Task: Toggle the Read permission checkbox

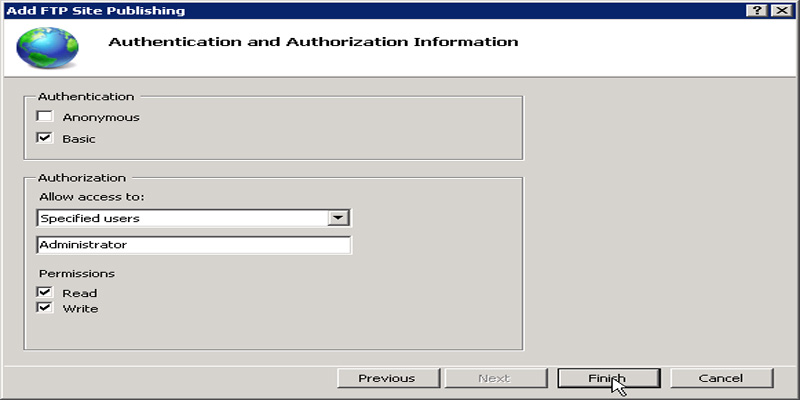Action: click(x=44, y=293)
